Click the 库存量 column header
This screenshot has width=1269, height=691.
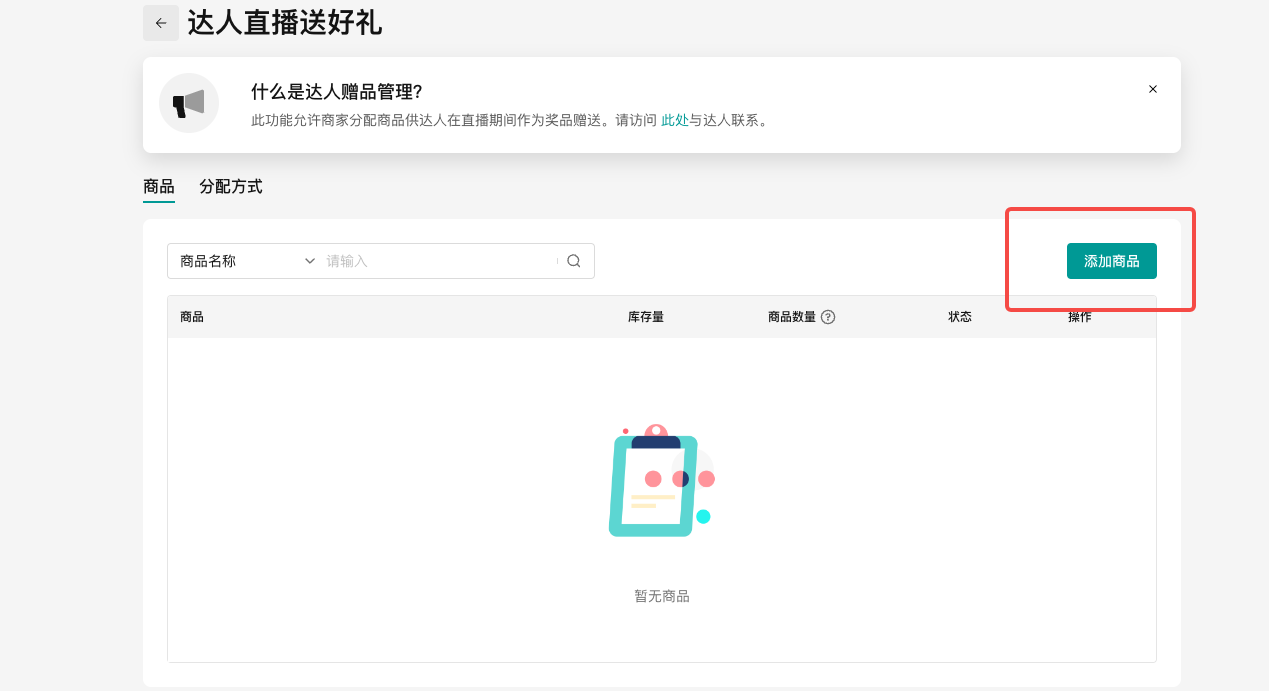[x=645, y=317]
